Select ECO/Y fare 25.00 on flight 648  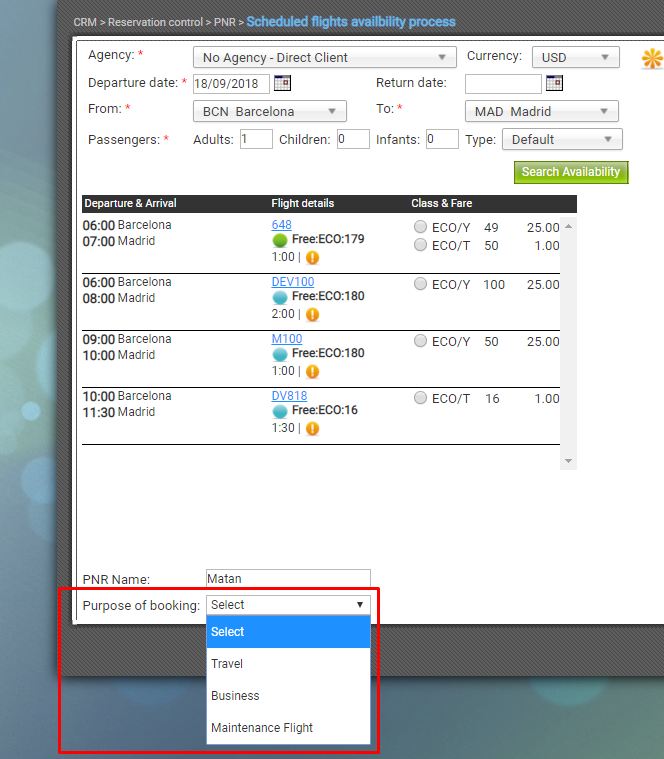click(420, 227)
